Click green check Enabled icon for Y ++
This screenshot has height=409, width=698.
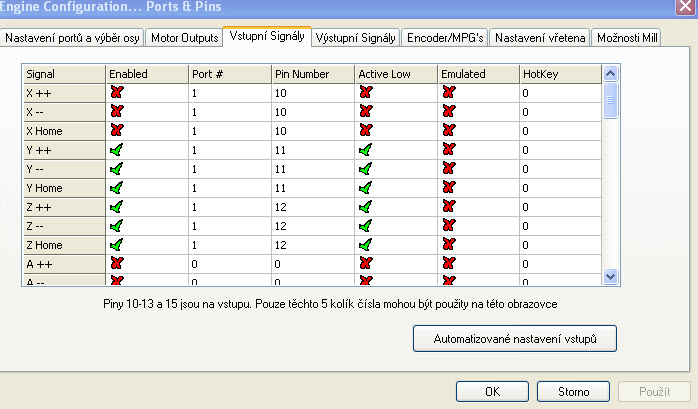point(116,149)
